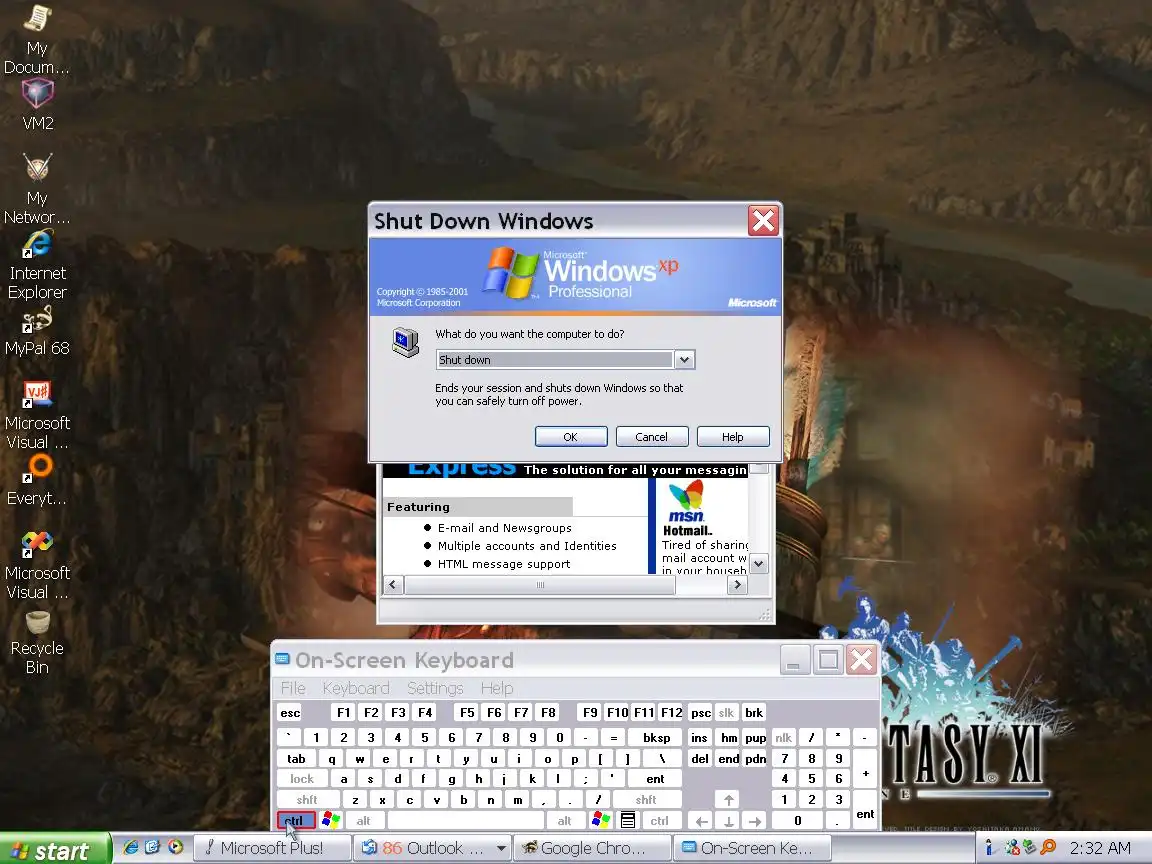Viewport: 1152px width, 864px height.
Task: Click the taskbar clock showing 2:32 AM
Action: [x=1100, y=848]
